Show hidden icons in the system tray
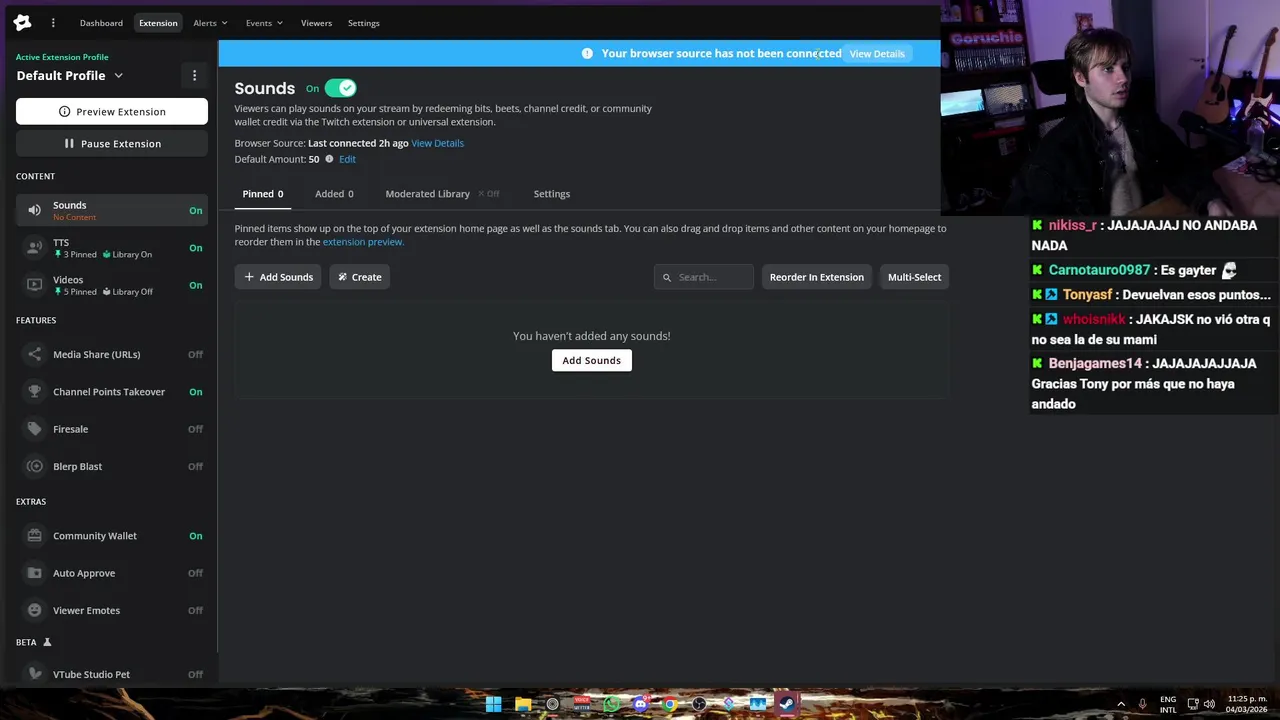This screenshot has width=1280, height=720. pyautogui.click(x=1121, y=704)
